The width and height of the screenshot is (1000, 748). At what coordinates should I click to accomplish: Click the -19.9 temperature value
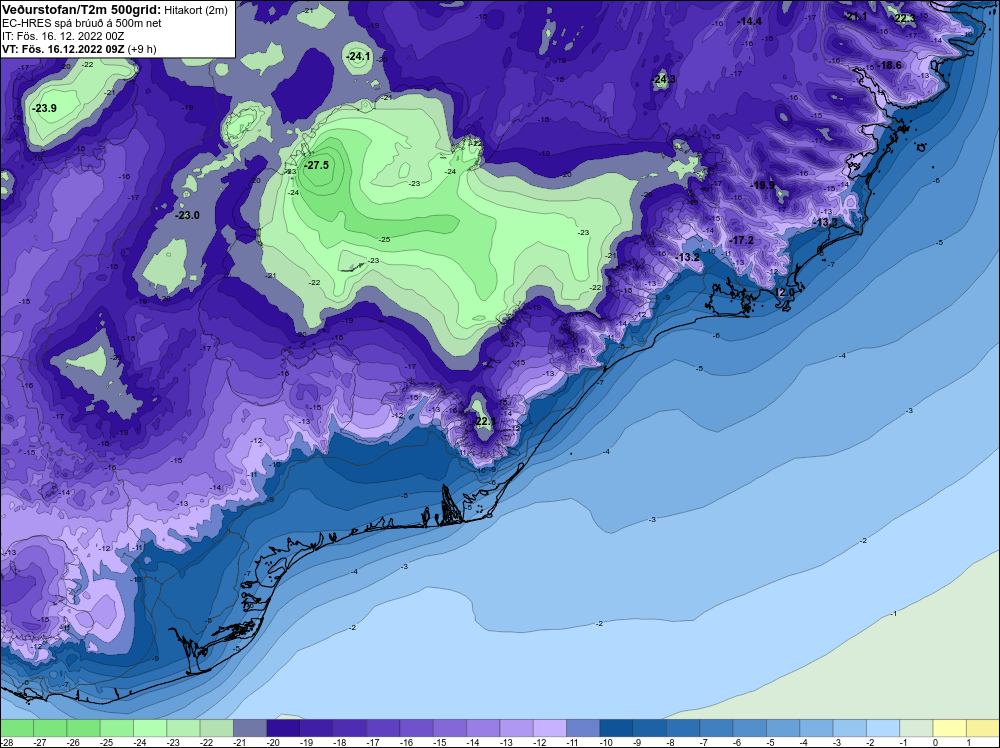(x=763, y=186)
